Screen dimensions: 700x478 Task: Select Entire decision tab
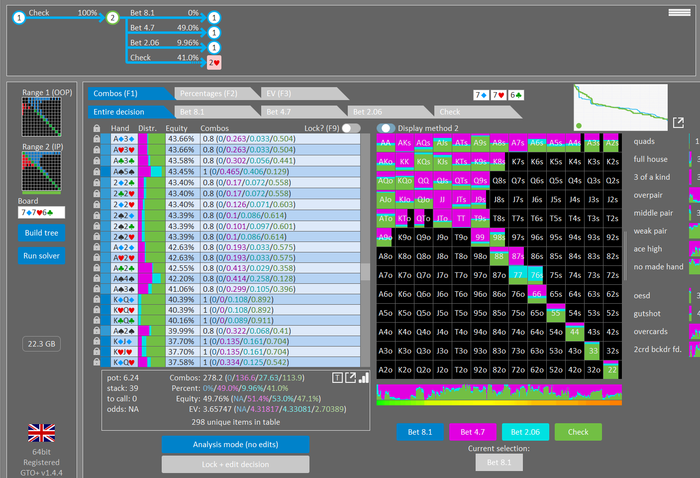(129, 112)
